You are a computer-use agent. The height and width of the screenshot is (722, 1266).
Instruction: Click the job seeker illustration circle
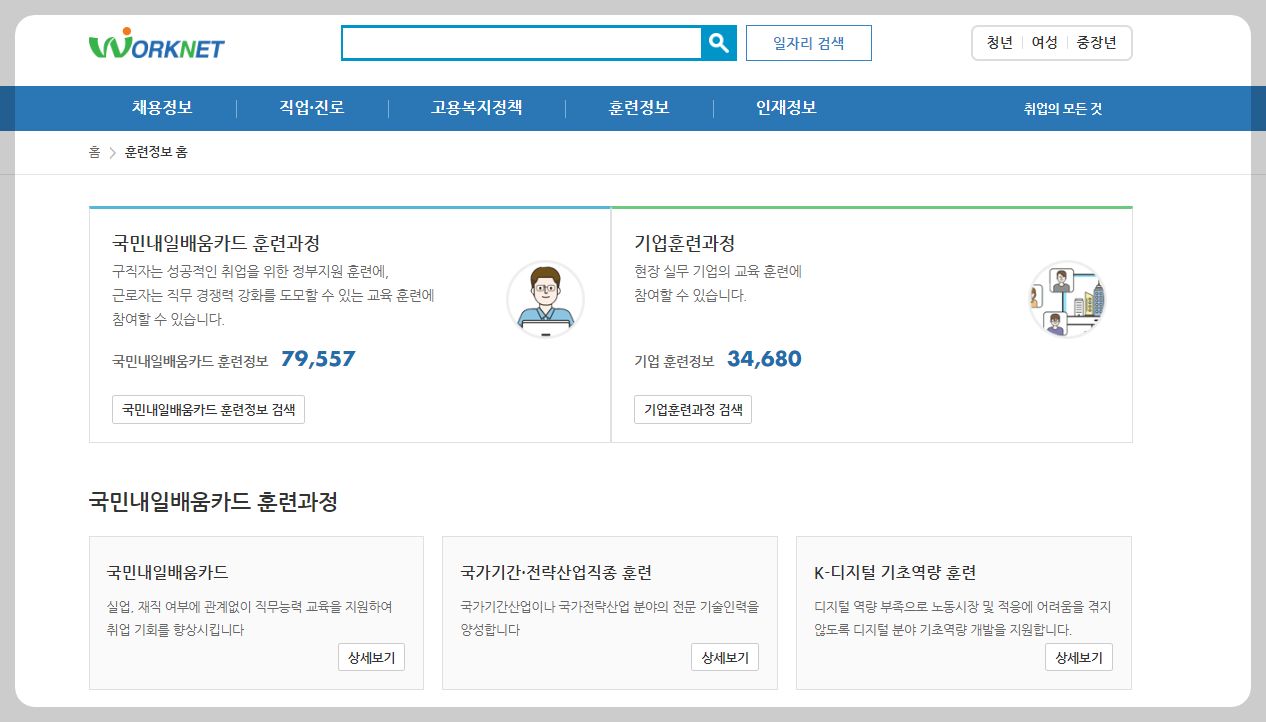pyautogui.click(x=545, y=299)
